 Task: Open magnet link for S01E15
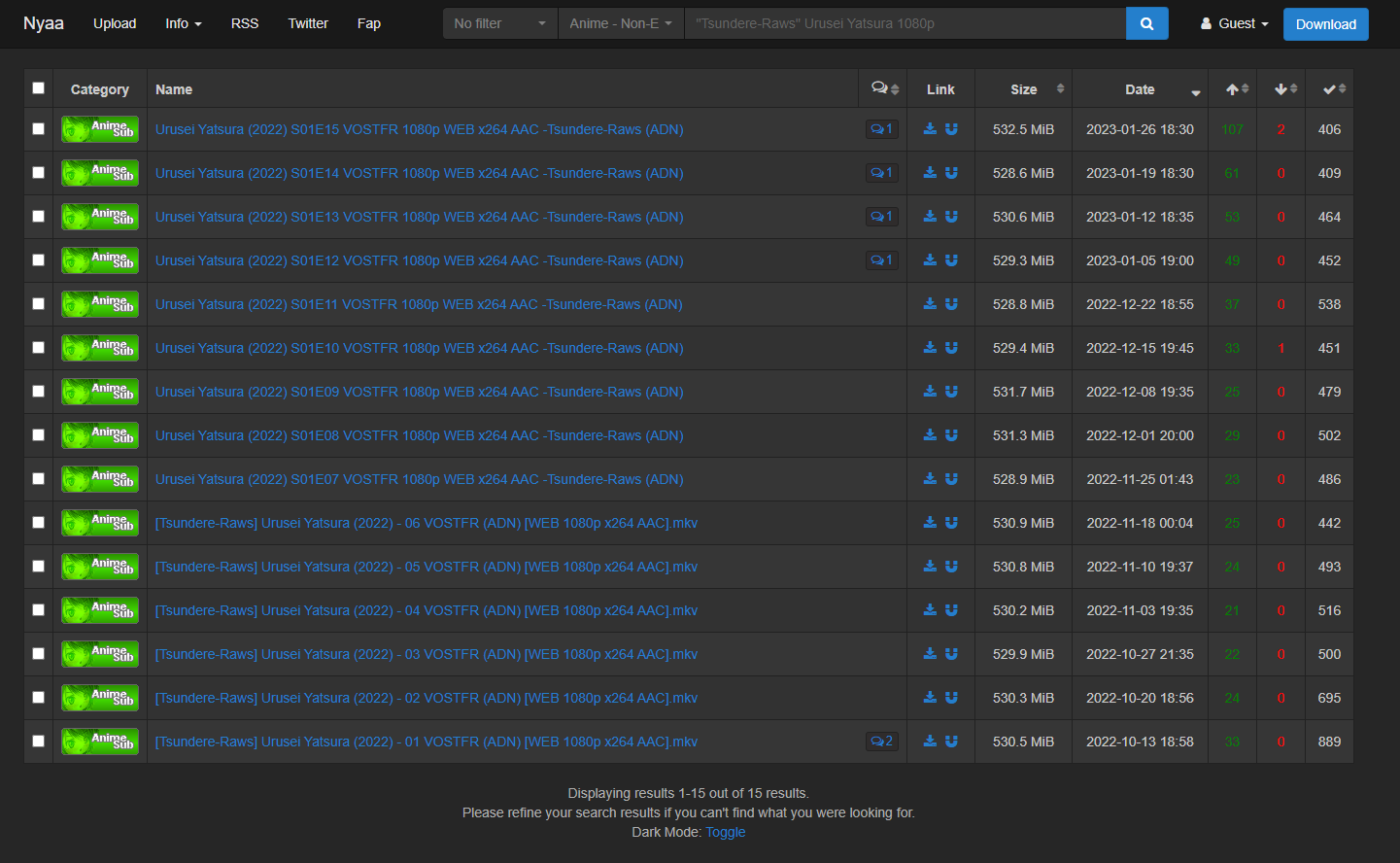[951, 129]
